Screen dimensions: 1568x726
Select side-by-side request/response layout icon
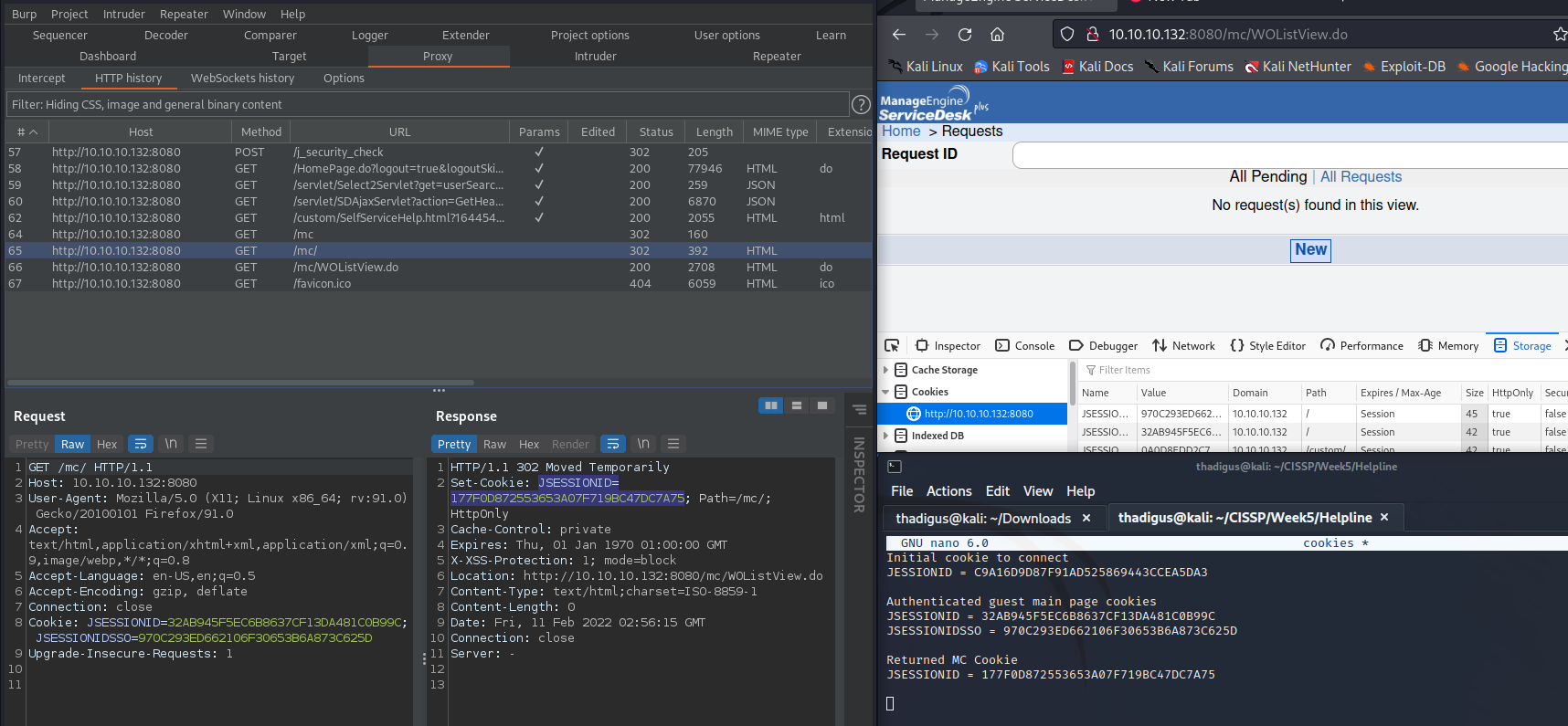771,405
